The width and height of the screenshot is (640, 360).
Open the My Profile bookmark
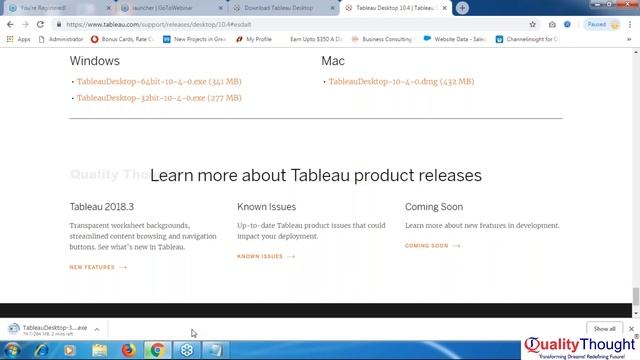254,39
